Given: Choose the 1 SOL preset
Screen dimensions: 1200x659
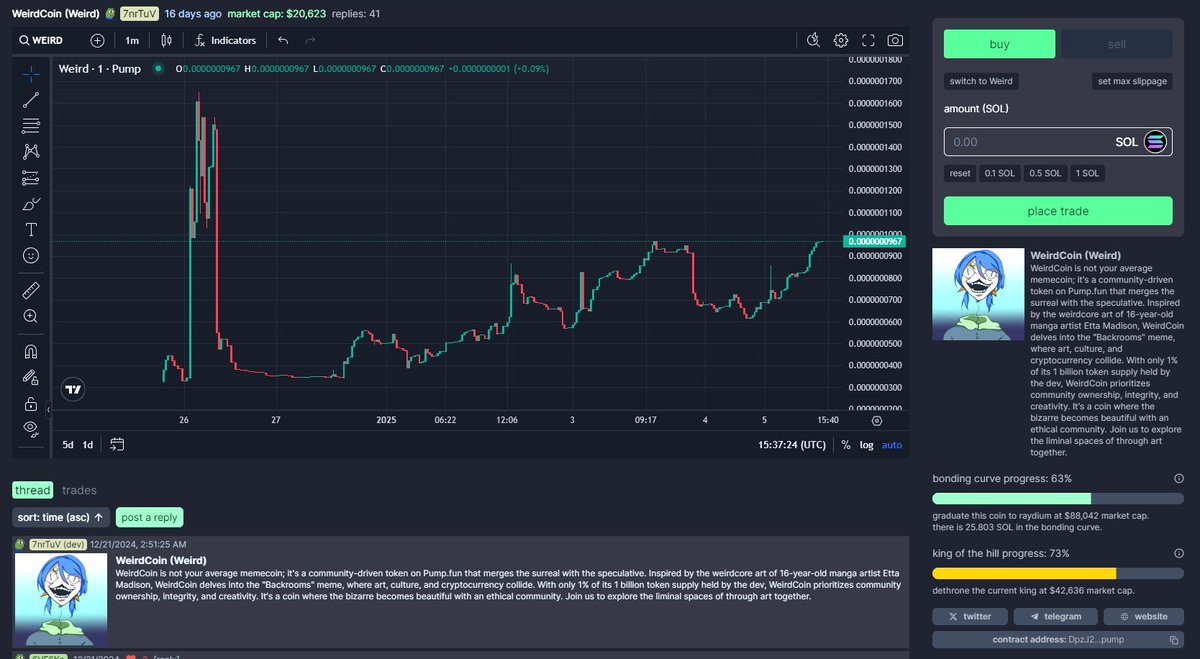Looking at the screenshot, I should pyautogui.click(x=1087, y=173).
